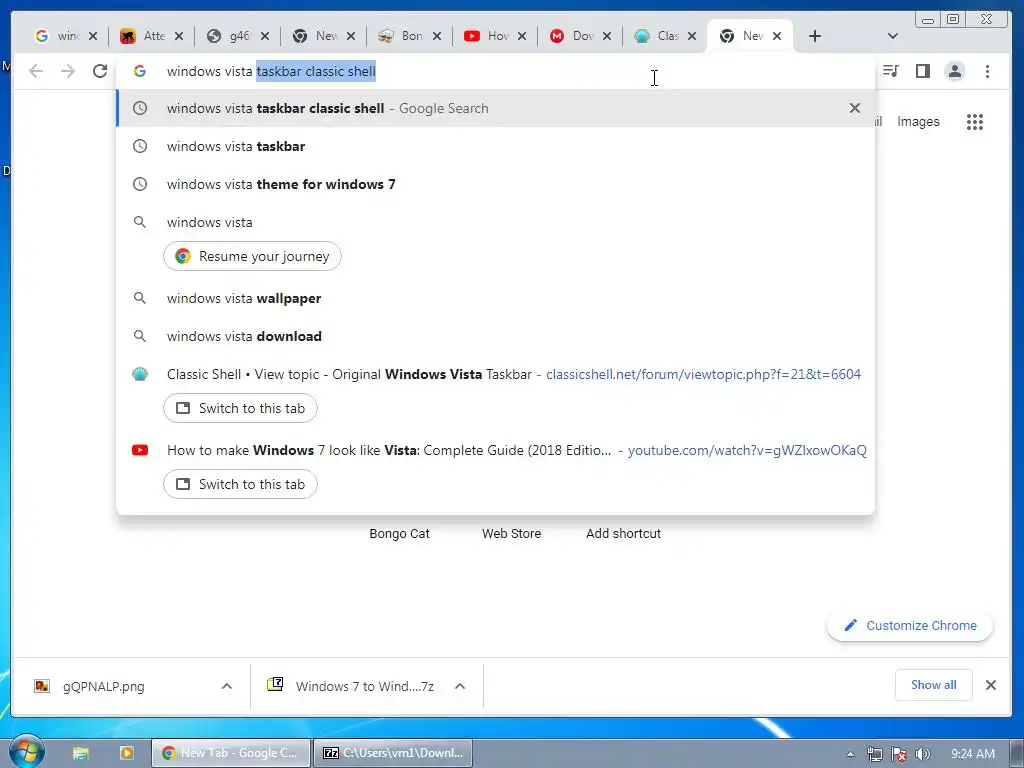Switch to the YouTube tab via button
Screen dimensions: 1024x768
240,484
